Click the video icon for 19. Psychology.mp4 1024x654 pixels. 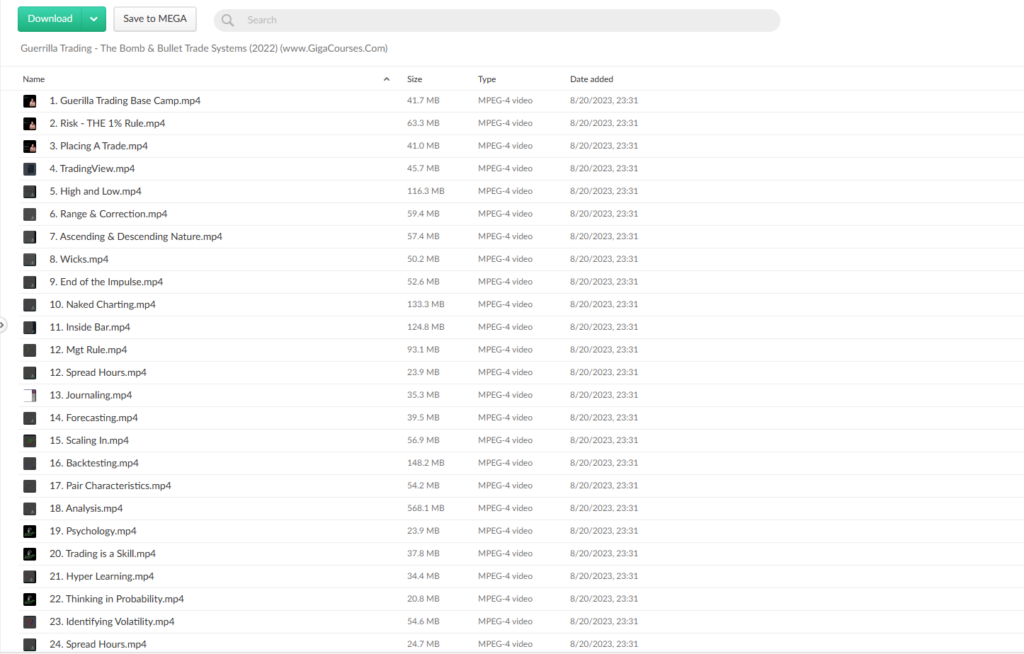point(30,531)
